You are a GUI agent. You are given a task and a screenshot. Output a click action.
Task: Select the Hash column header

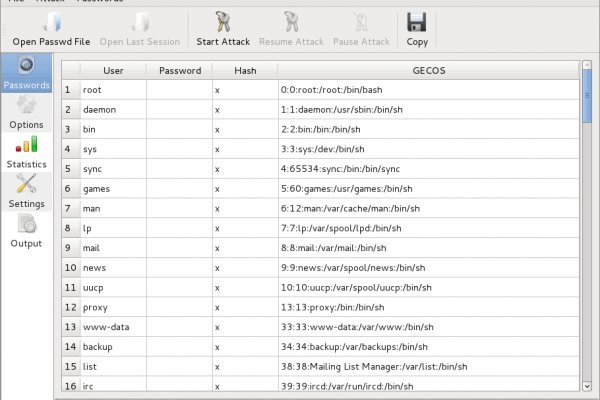[245, 71]
